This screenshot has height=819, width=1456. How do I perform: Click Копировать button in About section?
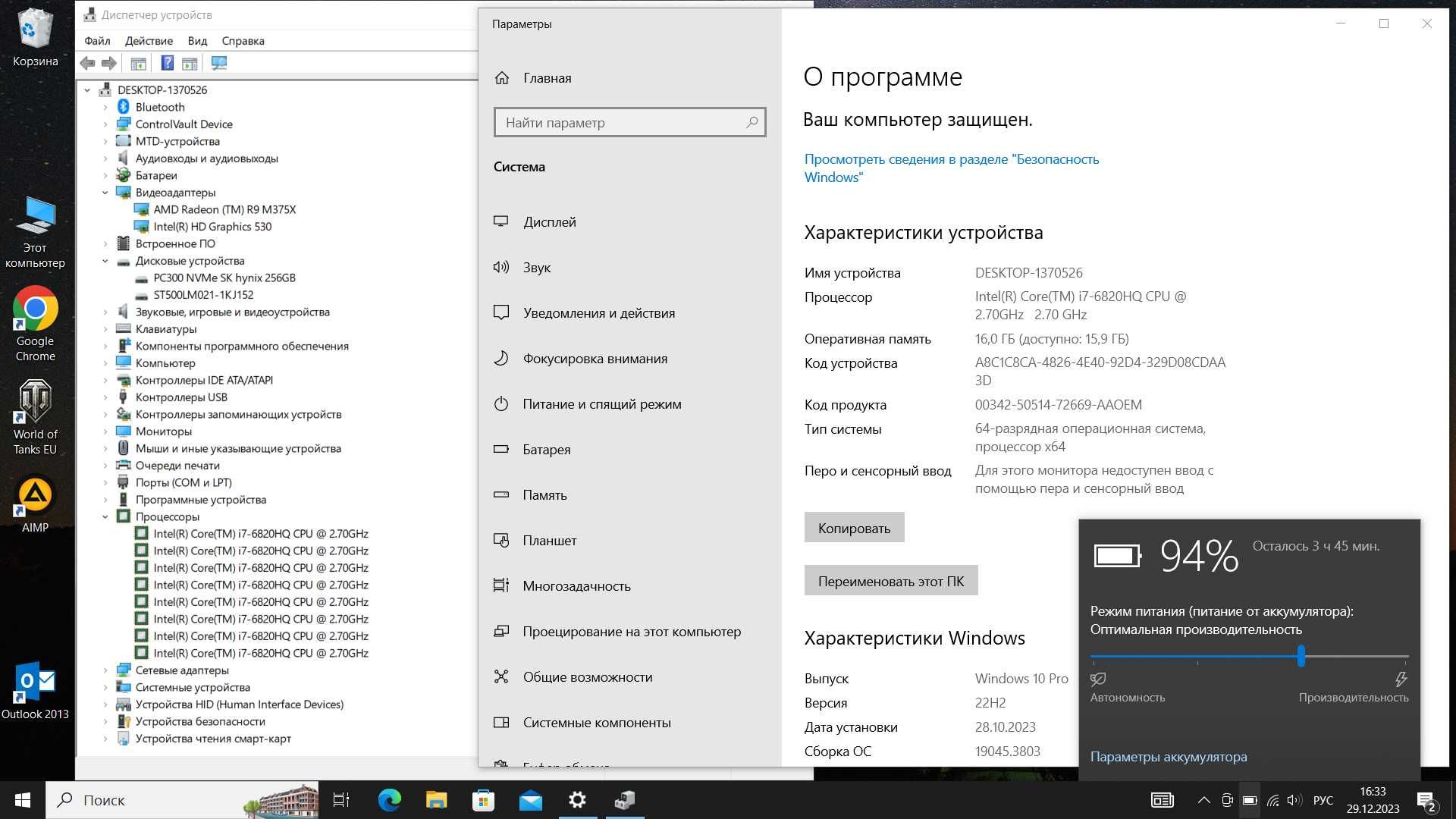point(853,527)
